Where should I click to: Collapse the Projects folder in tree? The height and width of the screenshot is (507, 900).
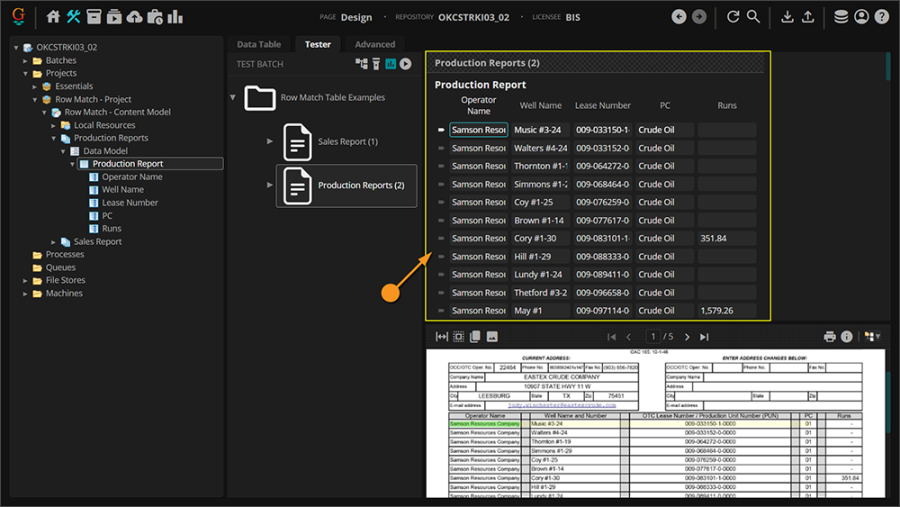point(26,74)
